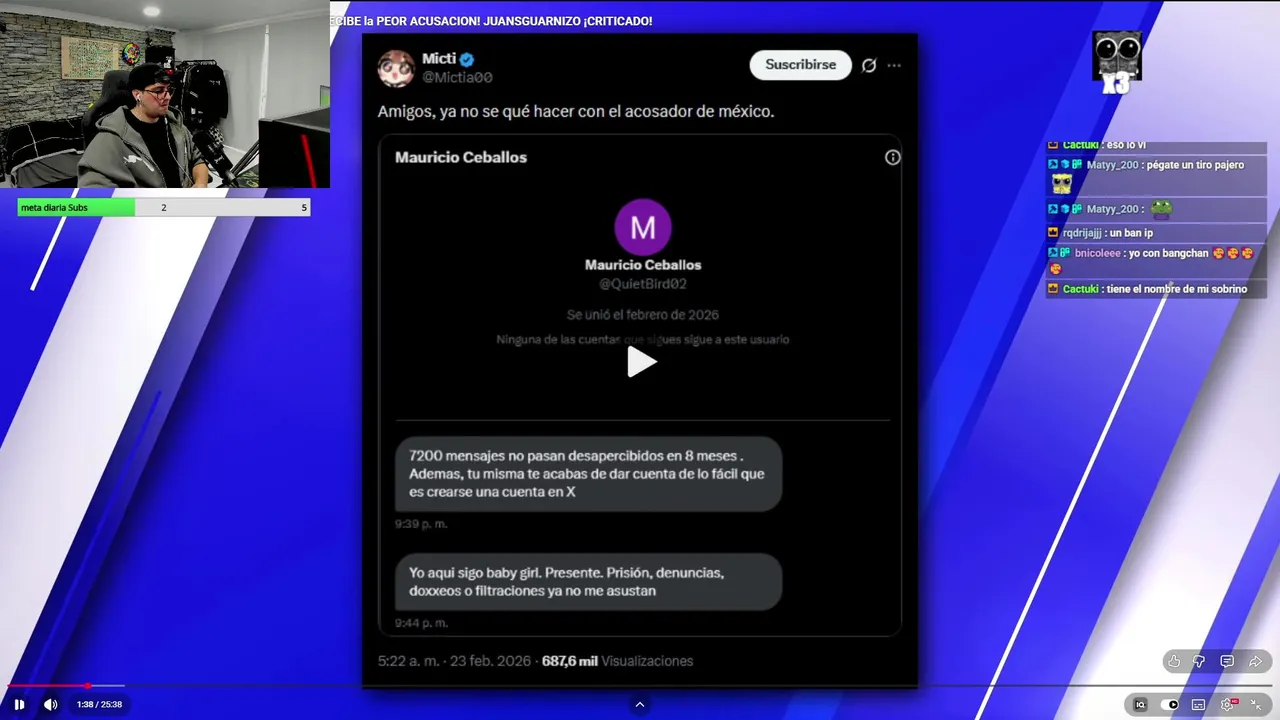Toggle subtitles captions button

[x=1198, y=704]
